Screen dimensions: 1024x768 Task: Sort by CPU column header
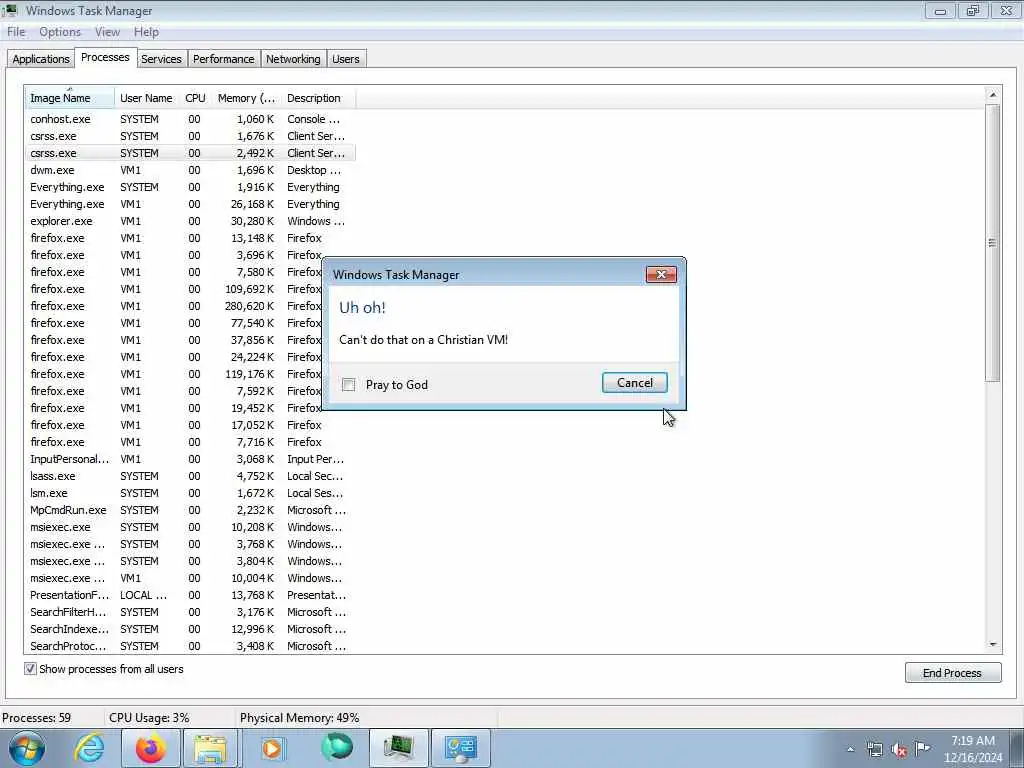195,98
